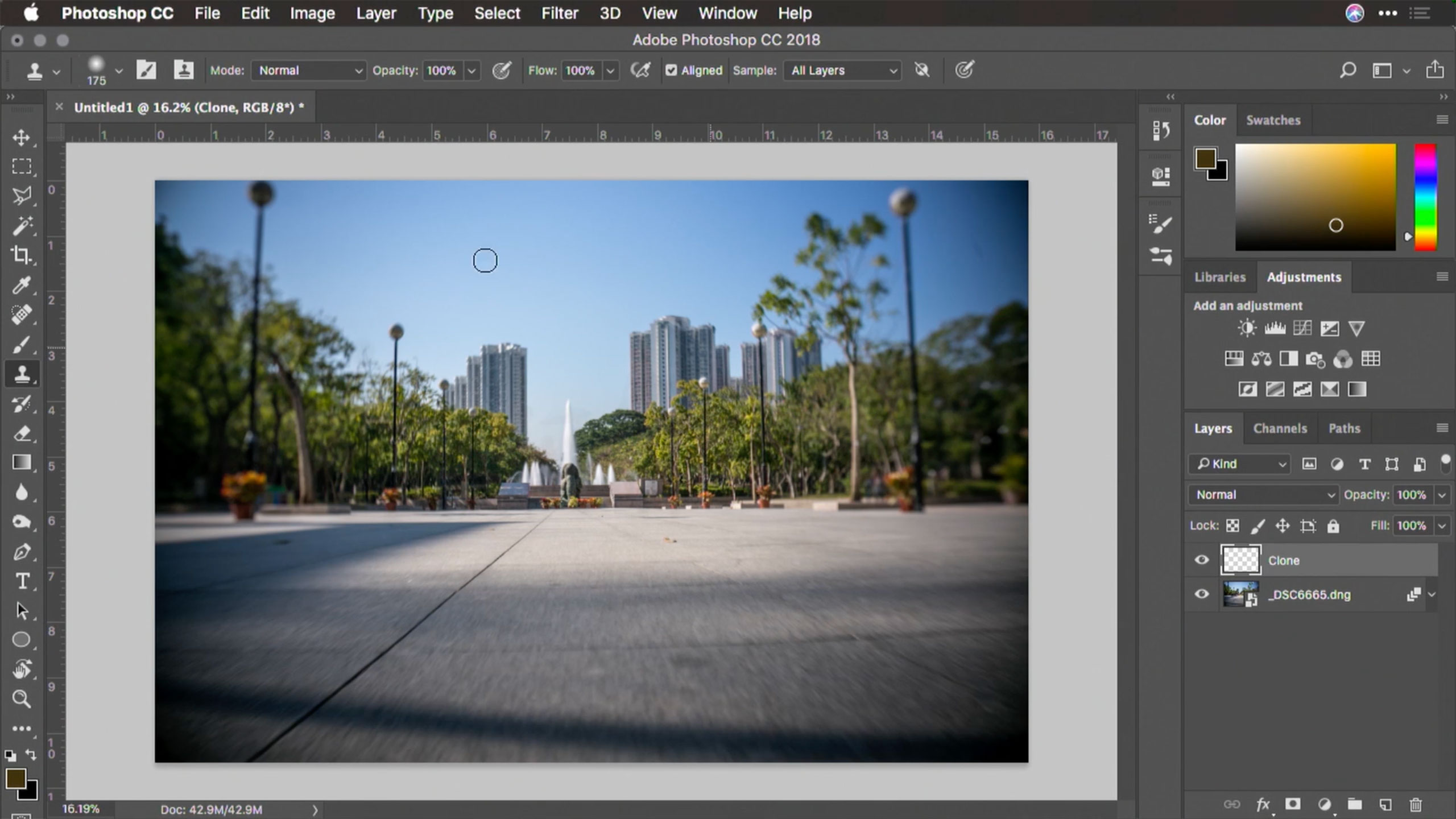This screenshot has width=1456, height=819.
Task: Uncheck the Aligned checkbox
Action: point(671,70)
